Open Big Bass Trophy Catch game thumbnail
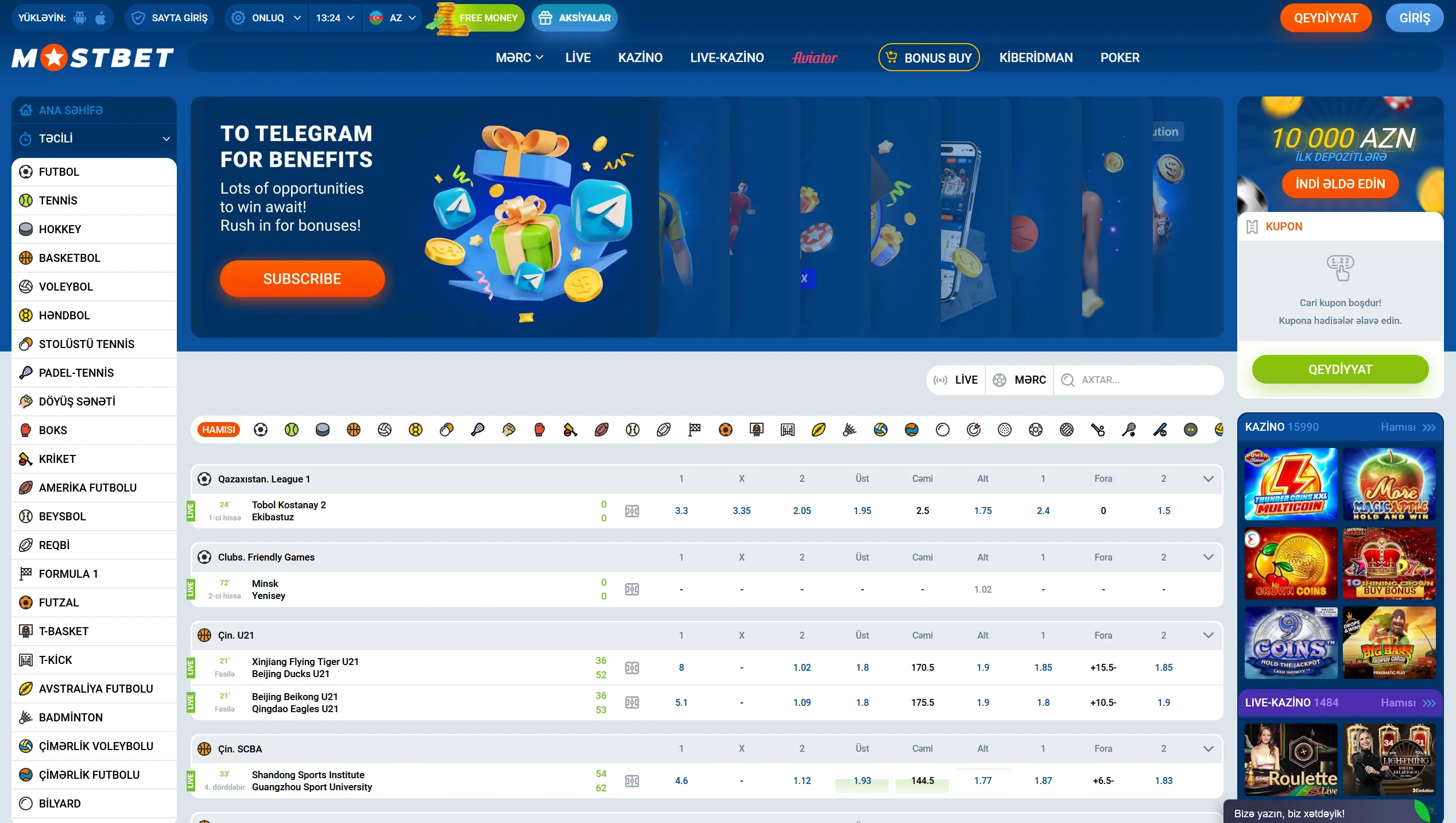1456x823 pixels. [x=1389, y=643]
